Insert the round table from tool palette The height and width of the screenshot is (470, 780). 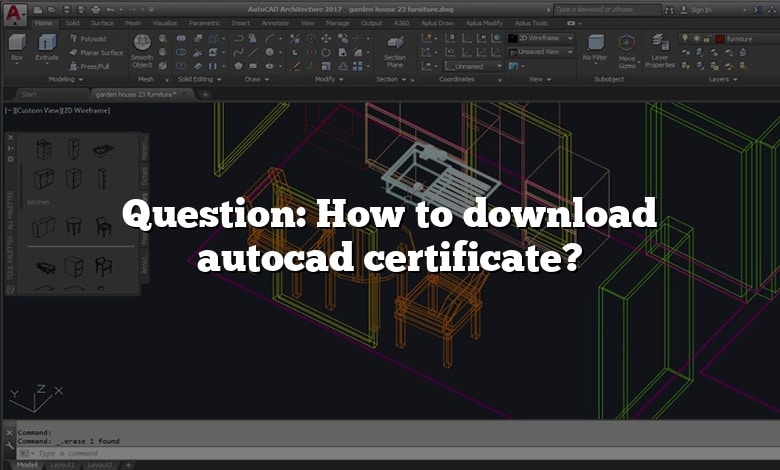click(x=74, y=226)
